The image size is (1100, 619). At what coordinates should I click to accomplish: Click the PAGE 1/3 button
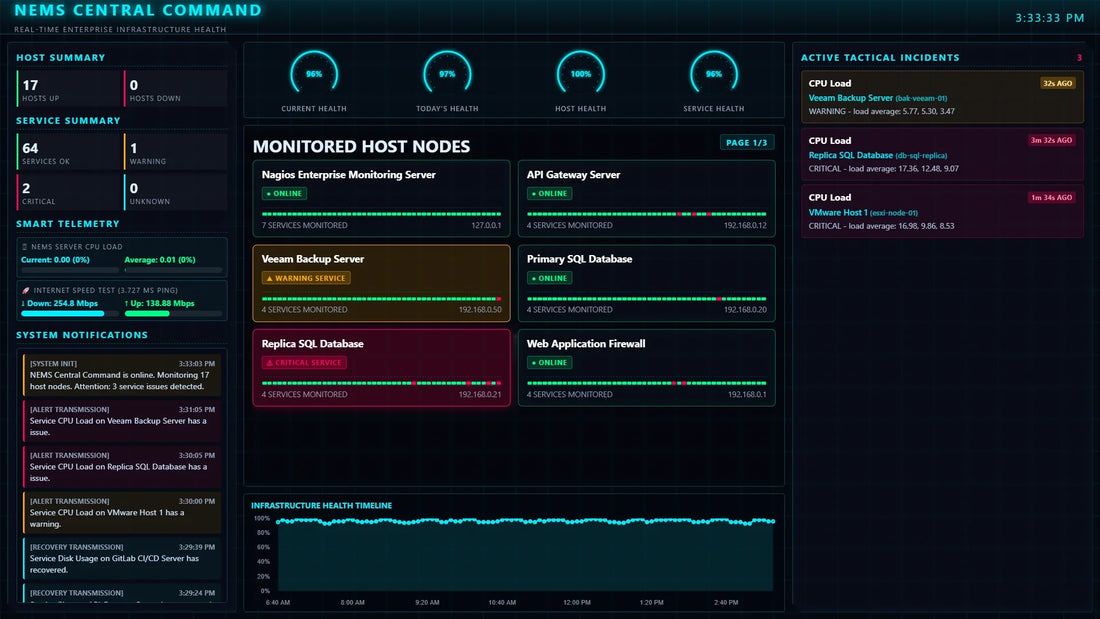tap(746, 142)
